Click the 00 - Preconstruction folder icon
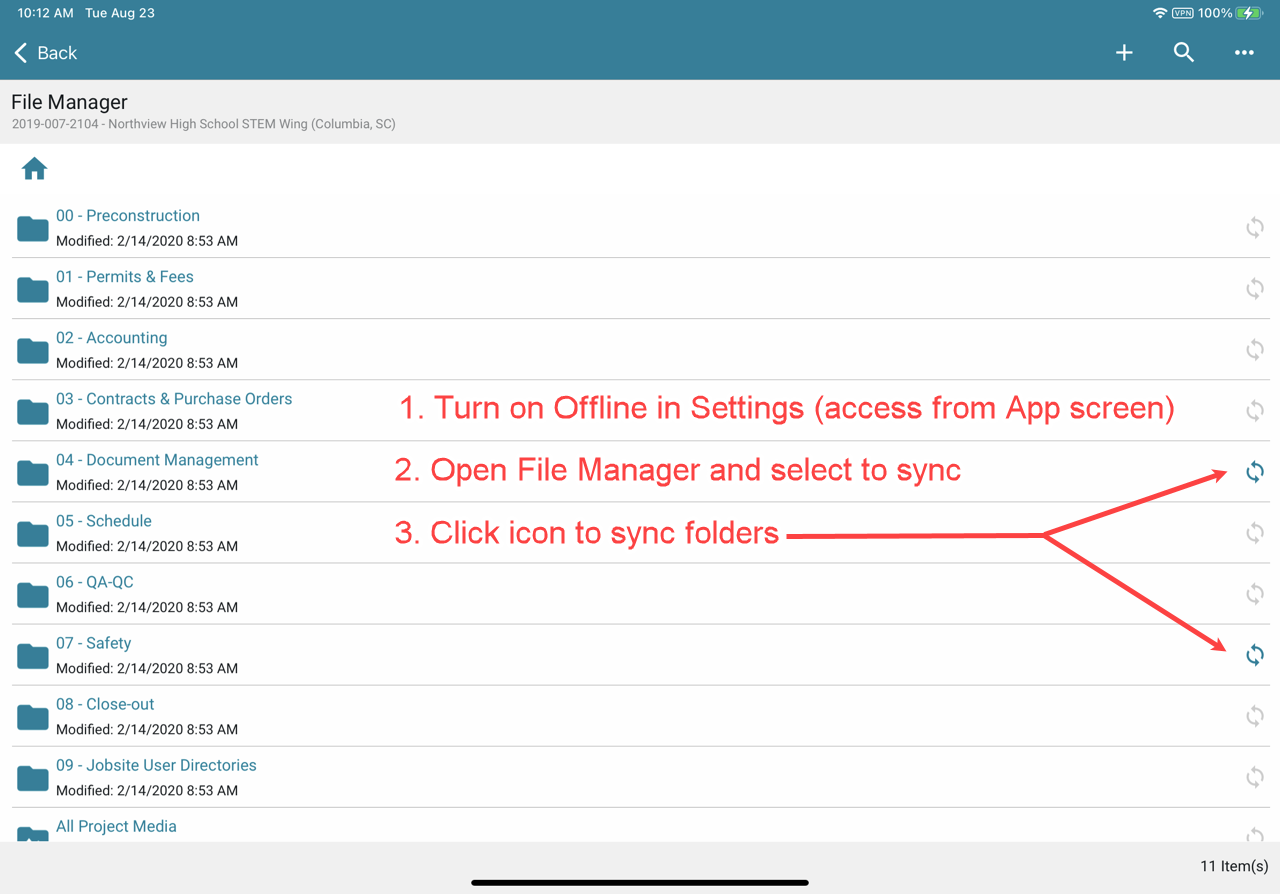 [x=33, y=229]
